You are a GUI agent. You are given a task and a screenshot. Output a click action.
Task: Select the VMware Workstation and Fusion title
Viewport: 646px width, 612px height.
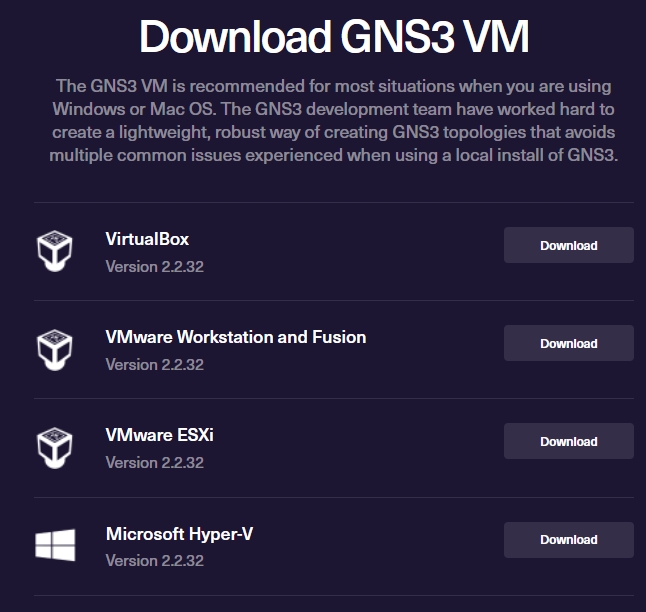(236, 337)
